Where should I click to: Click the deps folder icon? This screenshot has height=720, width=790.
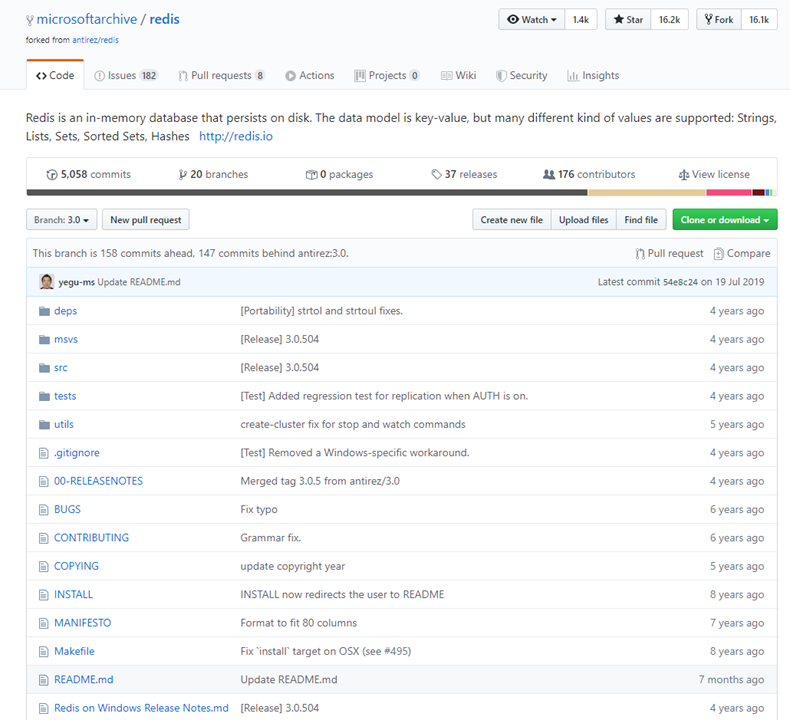tap(44, 311)
